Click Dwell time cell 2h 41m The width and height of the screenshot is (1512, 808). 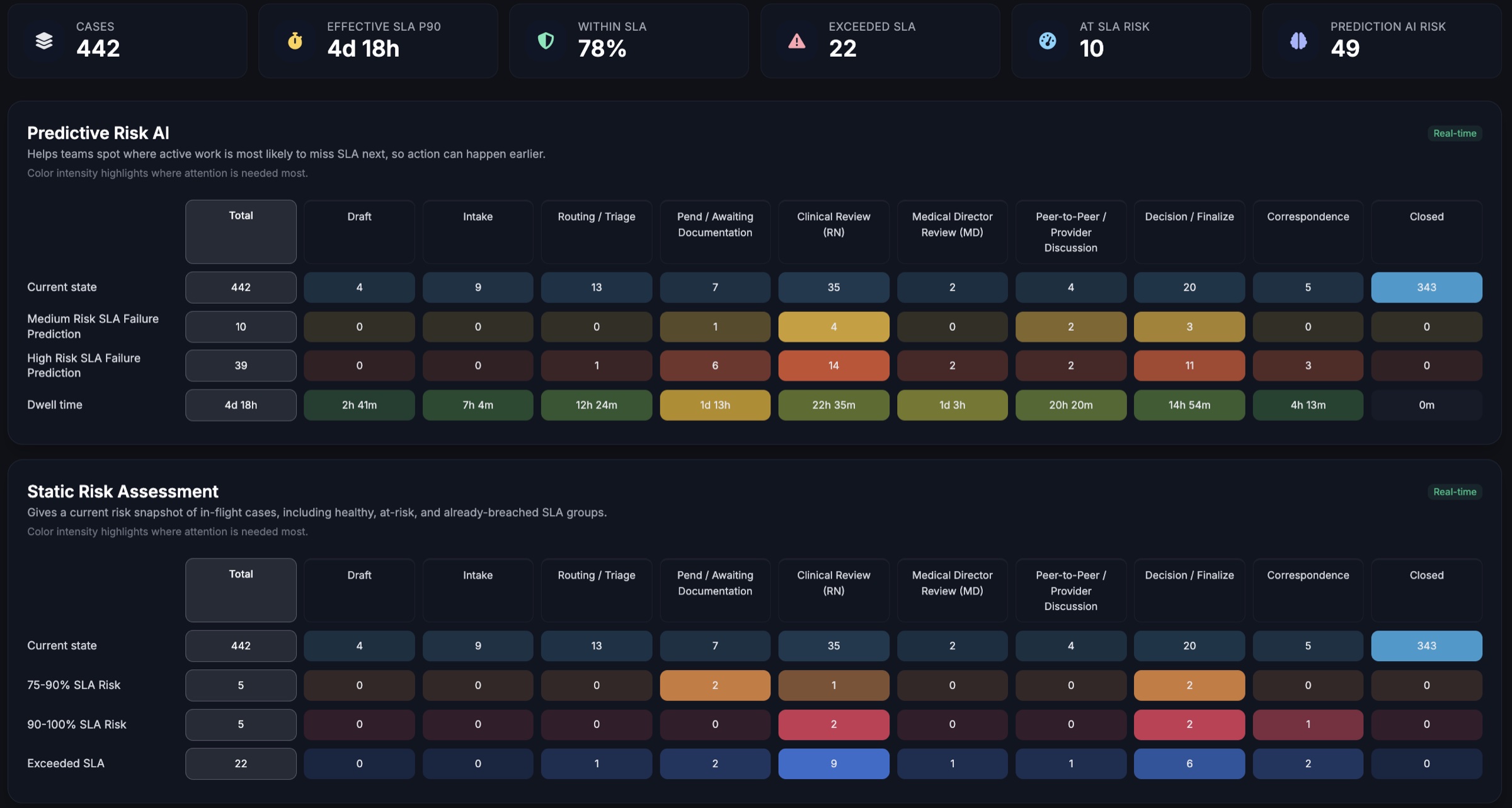tap(359, 405)
